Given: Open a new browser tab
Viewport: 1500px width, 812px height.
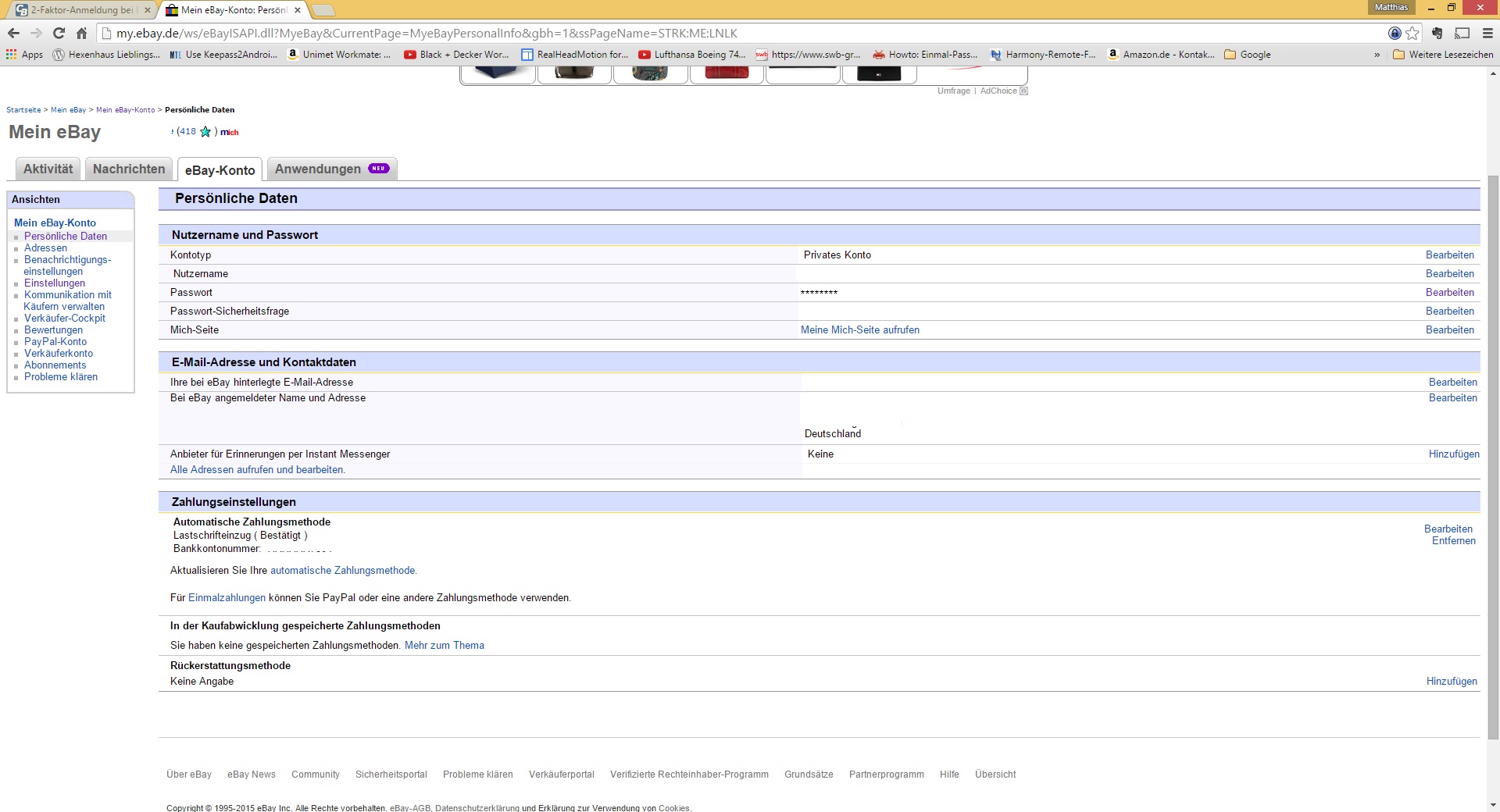Looking at the screenshot, I should pyautogui.click(x=323, y=10).
